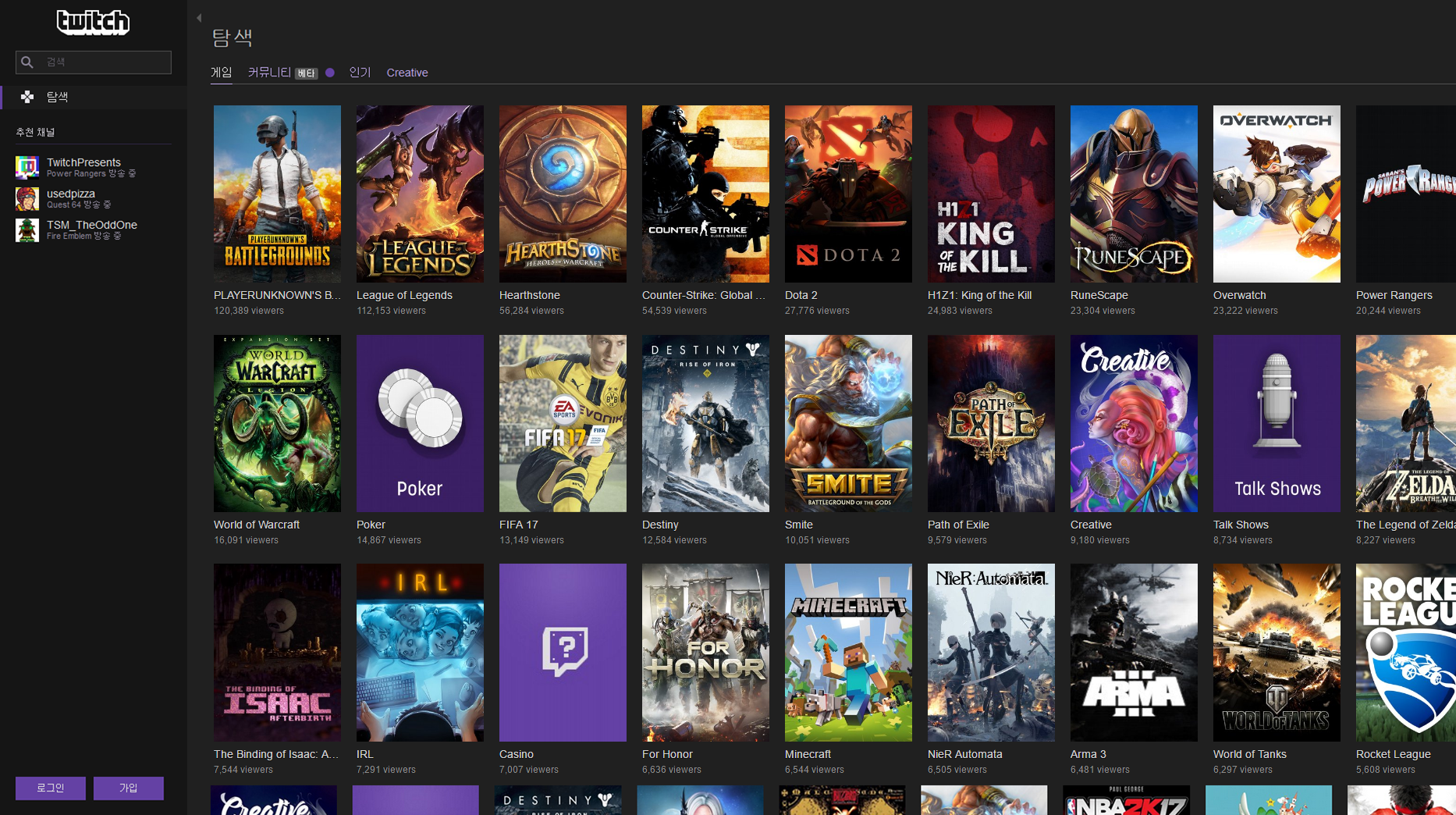Open the Hearthstone game thumbnail
Image resolution: width=1456 pixels, height=815 pixels.
[563, 194]
